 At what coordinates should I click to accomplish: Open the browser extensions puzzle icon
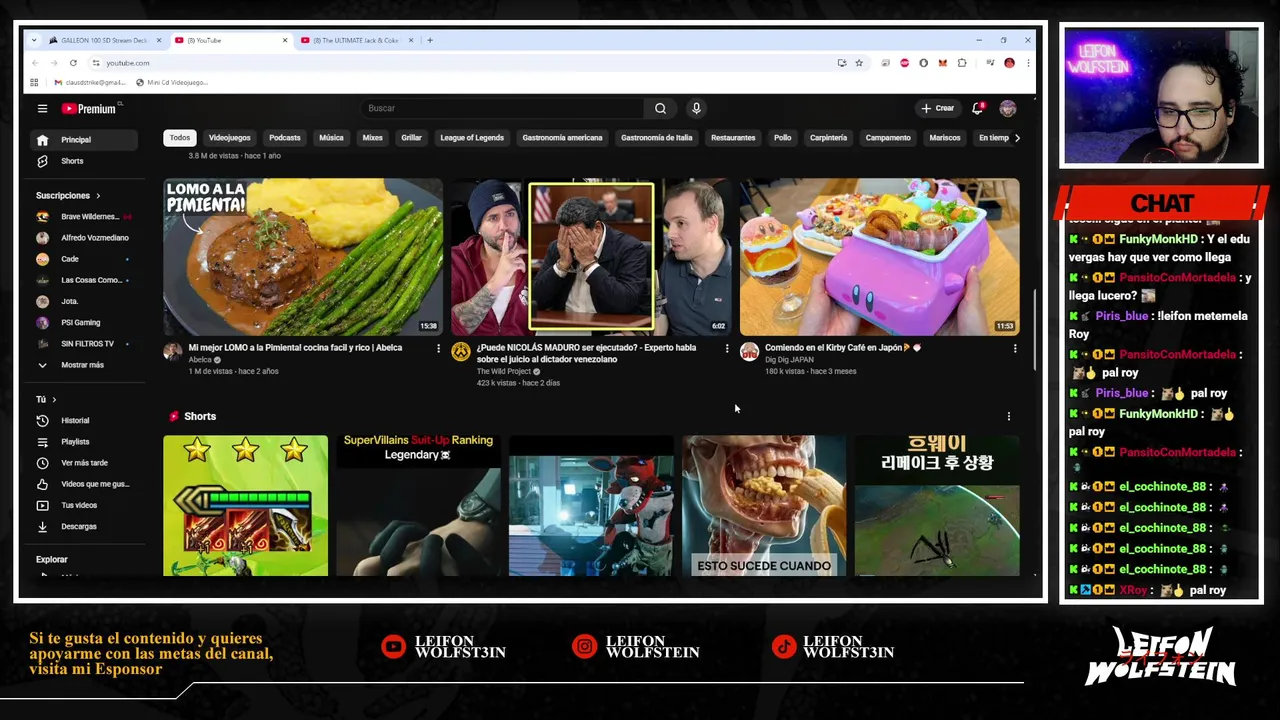click(x=962, y=63)
